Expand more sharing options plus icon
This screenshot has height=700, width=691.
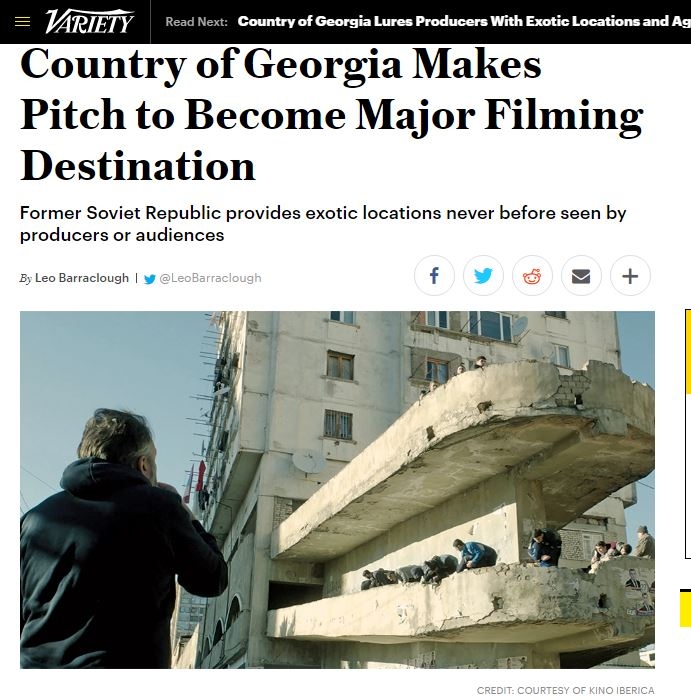(630, 275)
